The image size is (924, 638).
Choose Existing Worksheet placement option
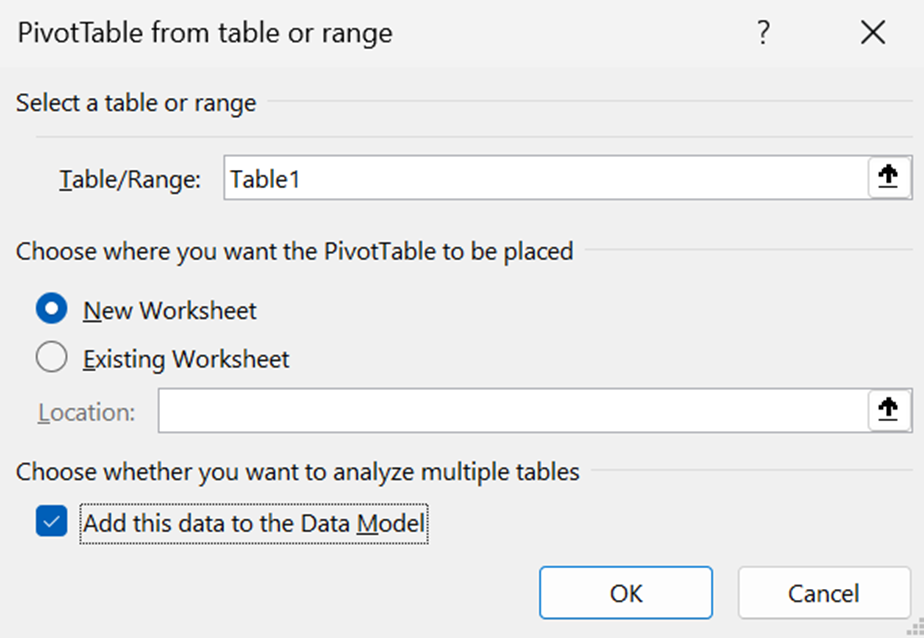[51, 356]
